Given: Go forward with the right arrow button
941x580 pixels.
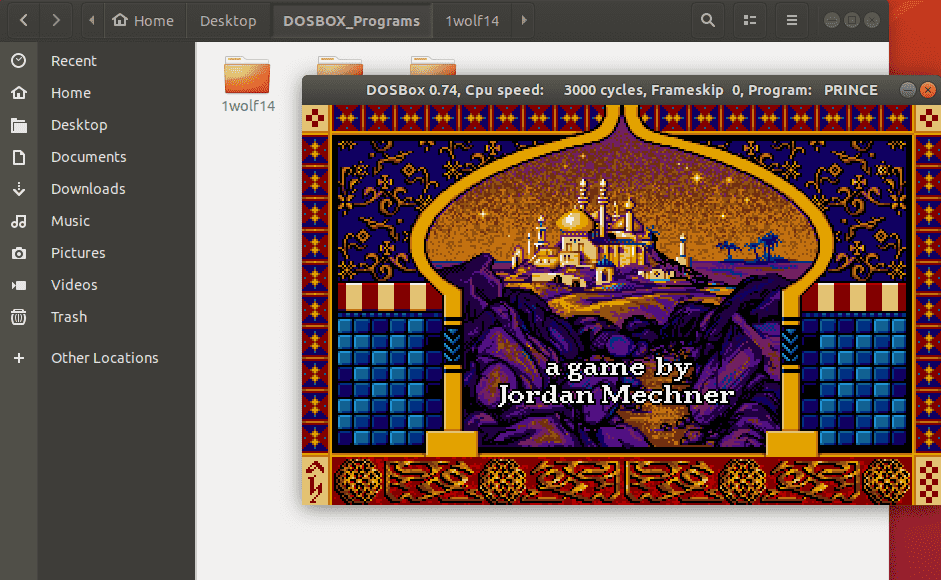Looking at the screenshot, I should click(56, 20).
